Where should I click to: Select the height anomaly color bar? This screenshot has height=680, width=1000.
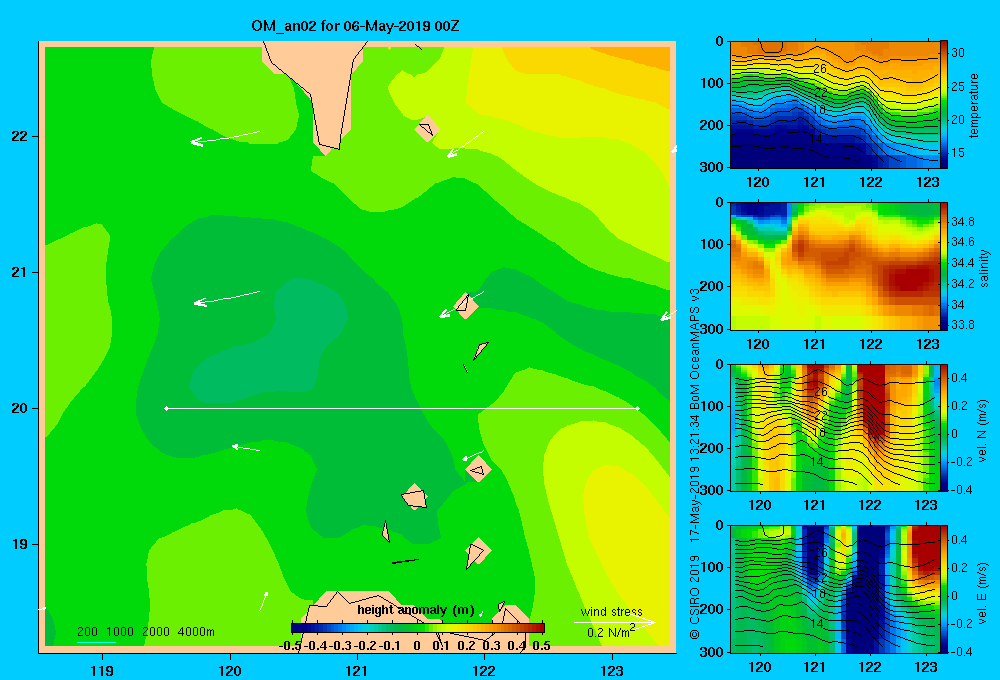[x=418, y=628]
